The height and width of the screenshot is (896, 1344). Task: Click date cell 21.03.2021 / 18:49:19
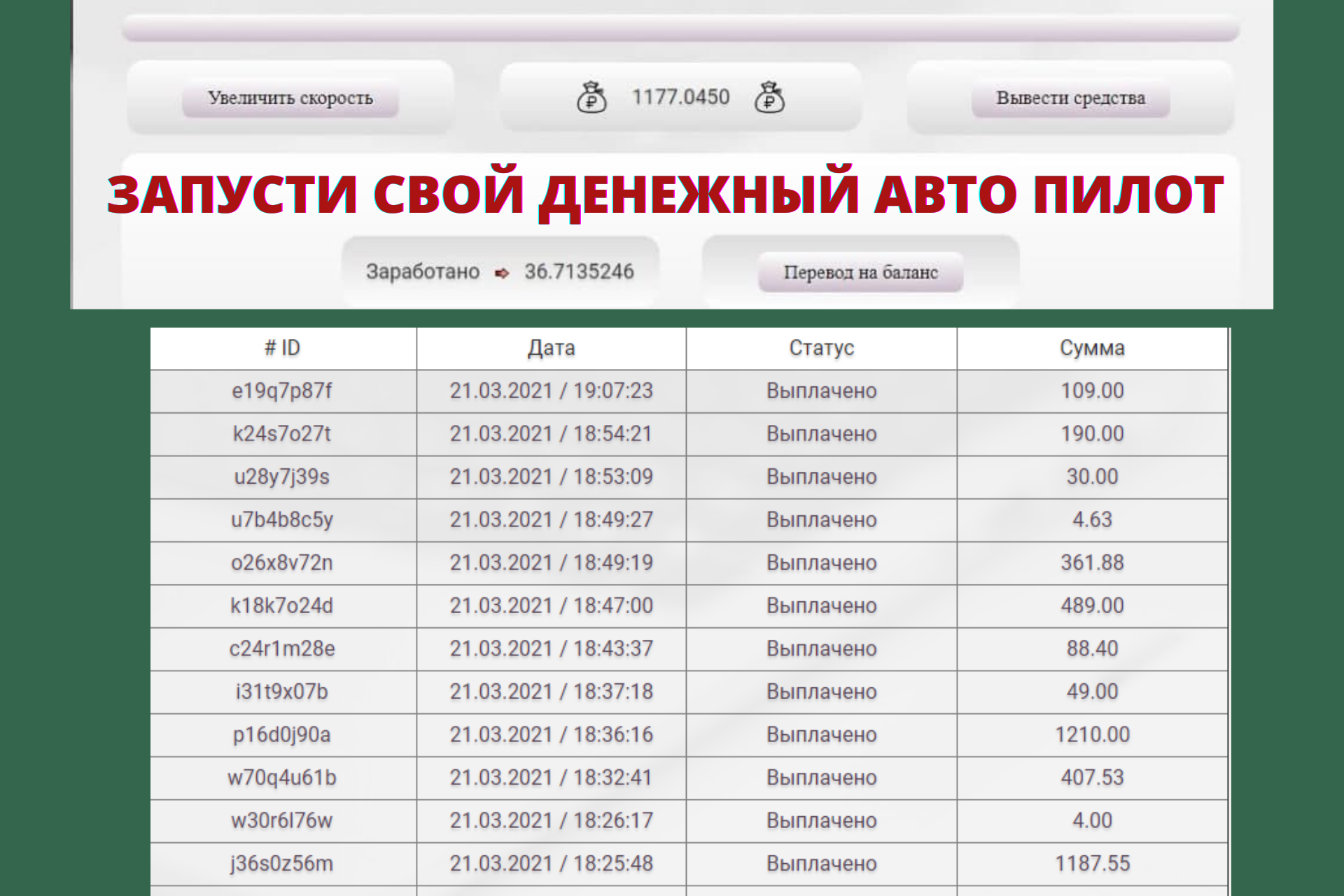click(x=551, y=563)
